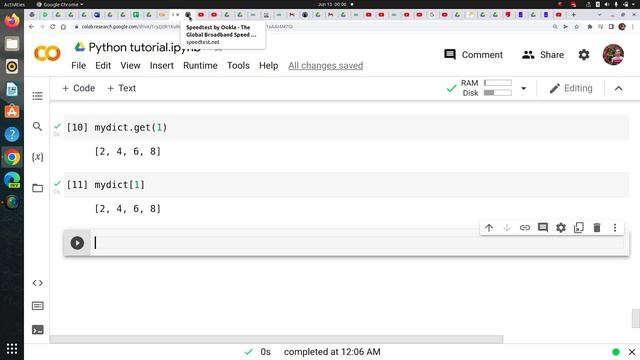Open the command palette icon
Viewport: 640px width, 360px height.
click(x=38, y=306)
